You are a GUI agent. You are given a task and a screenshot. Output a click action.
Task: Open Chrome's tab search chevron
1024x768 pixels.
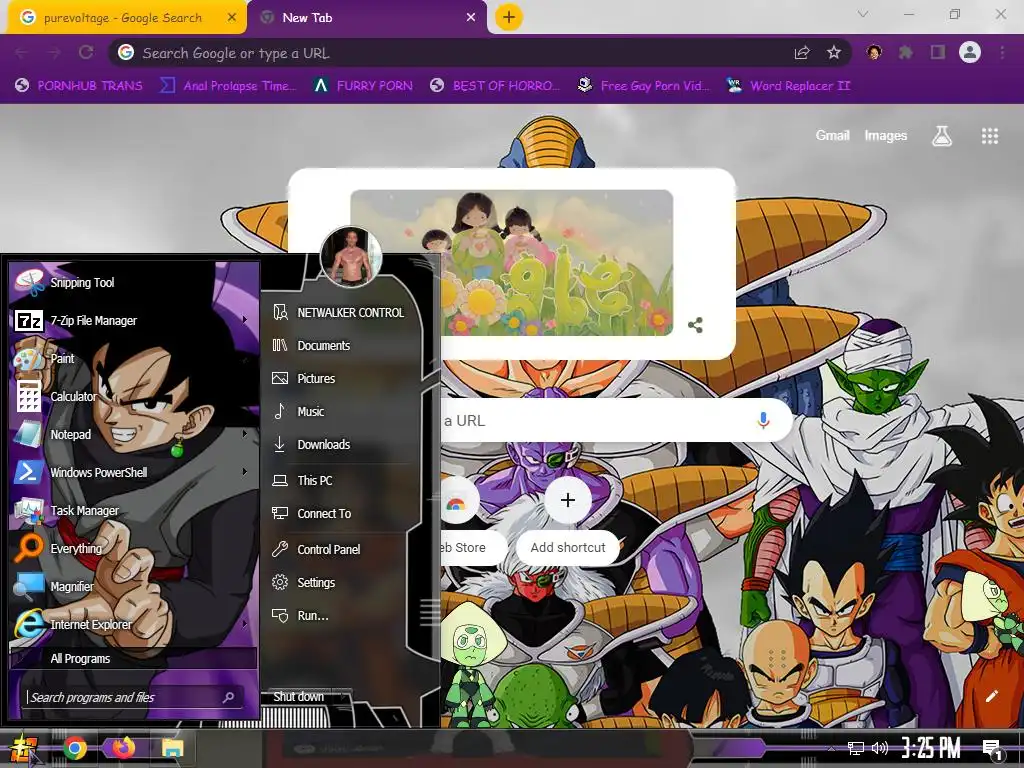863,14
